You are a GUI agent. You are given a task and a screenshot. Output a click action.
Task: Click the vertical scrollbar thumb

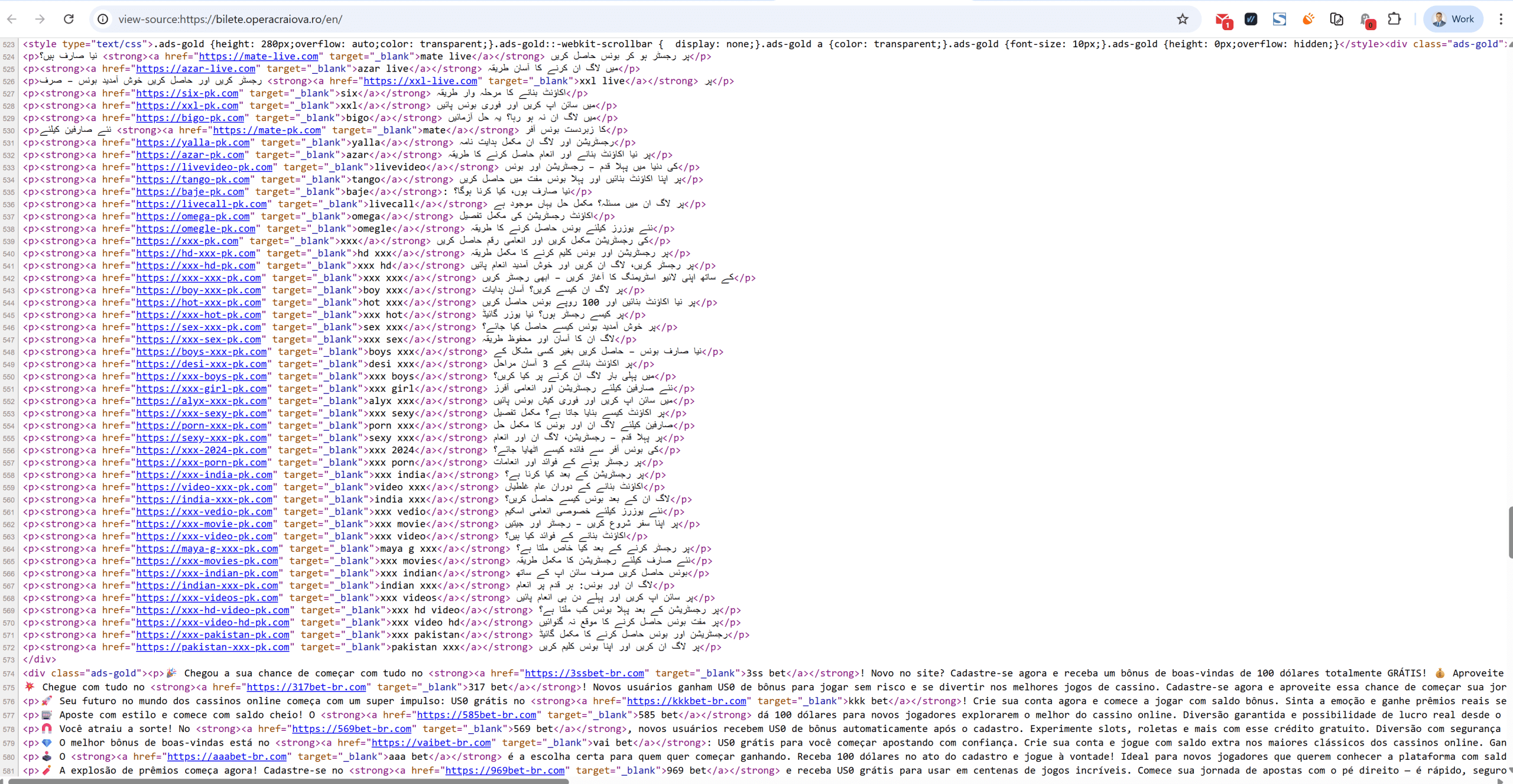tap(1510, 532)
